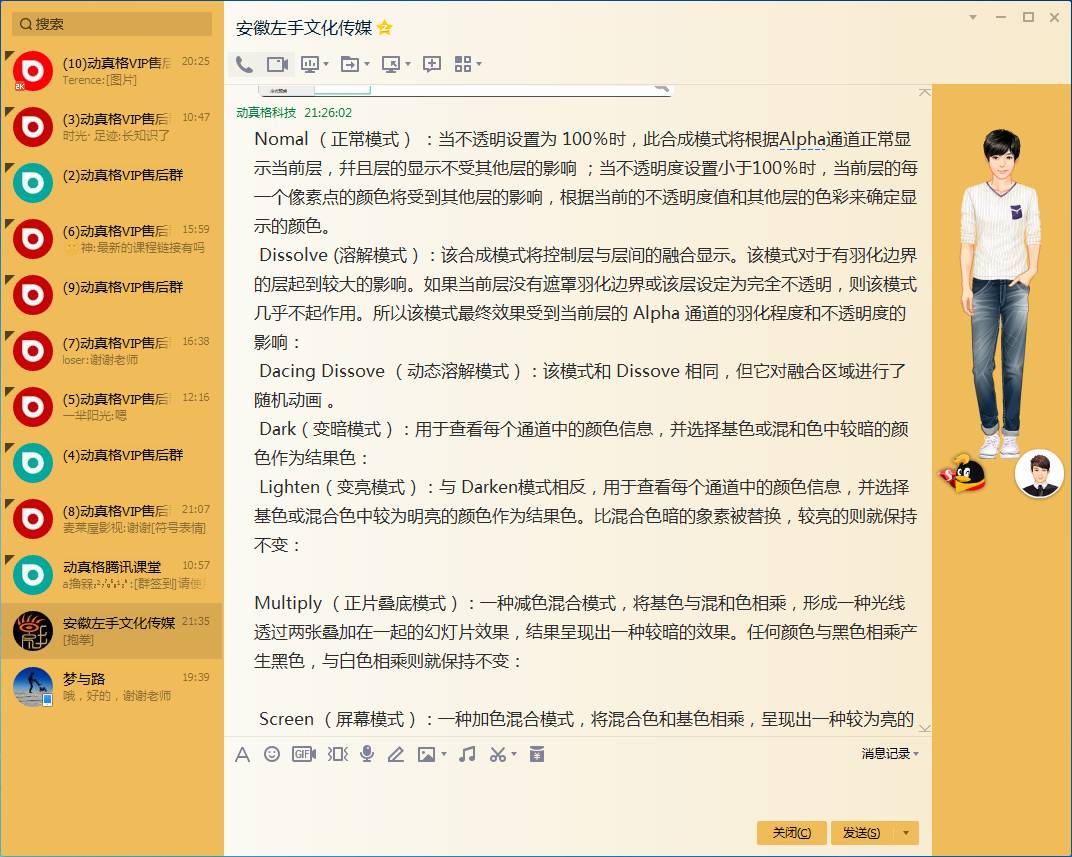This screenshot has width=1072, height=857.
Task: Click the GIF animation icon
Action: pos(304,754)
